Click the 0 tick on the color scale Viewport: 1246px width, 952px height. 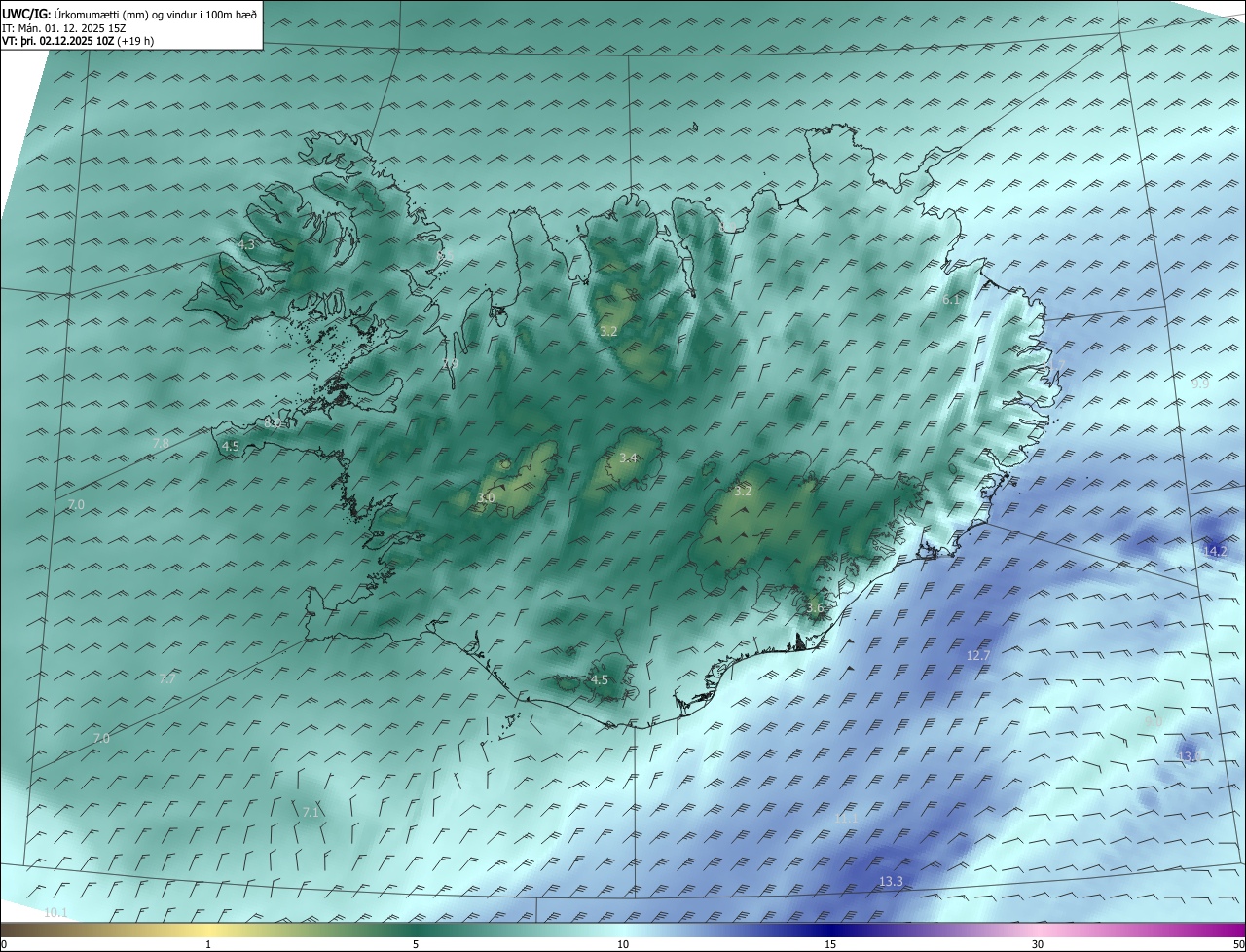point(4,944)
